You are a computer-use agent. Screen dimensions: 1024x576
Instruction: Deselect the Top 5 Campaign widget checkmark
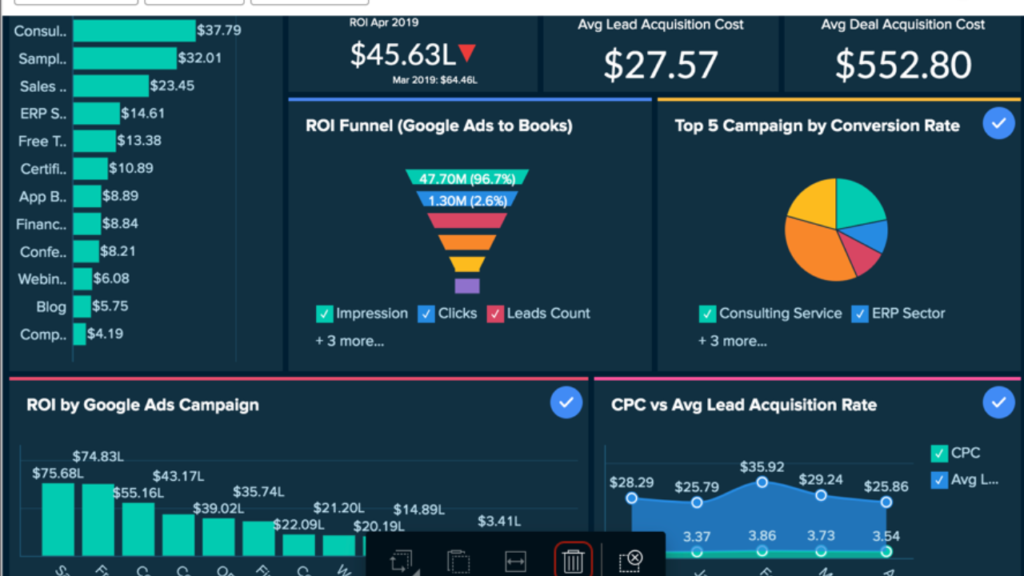(x=999, y=123)
